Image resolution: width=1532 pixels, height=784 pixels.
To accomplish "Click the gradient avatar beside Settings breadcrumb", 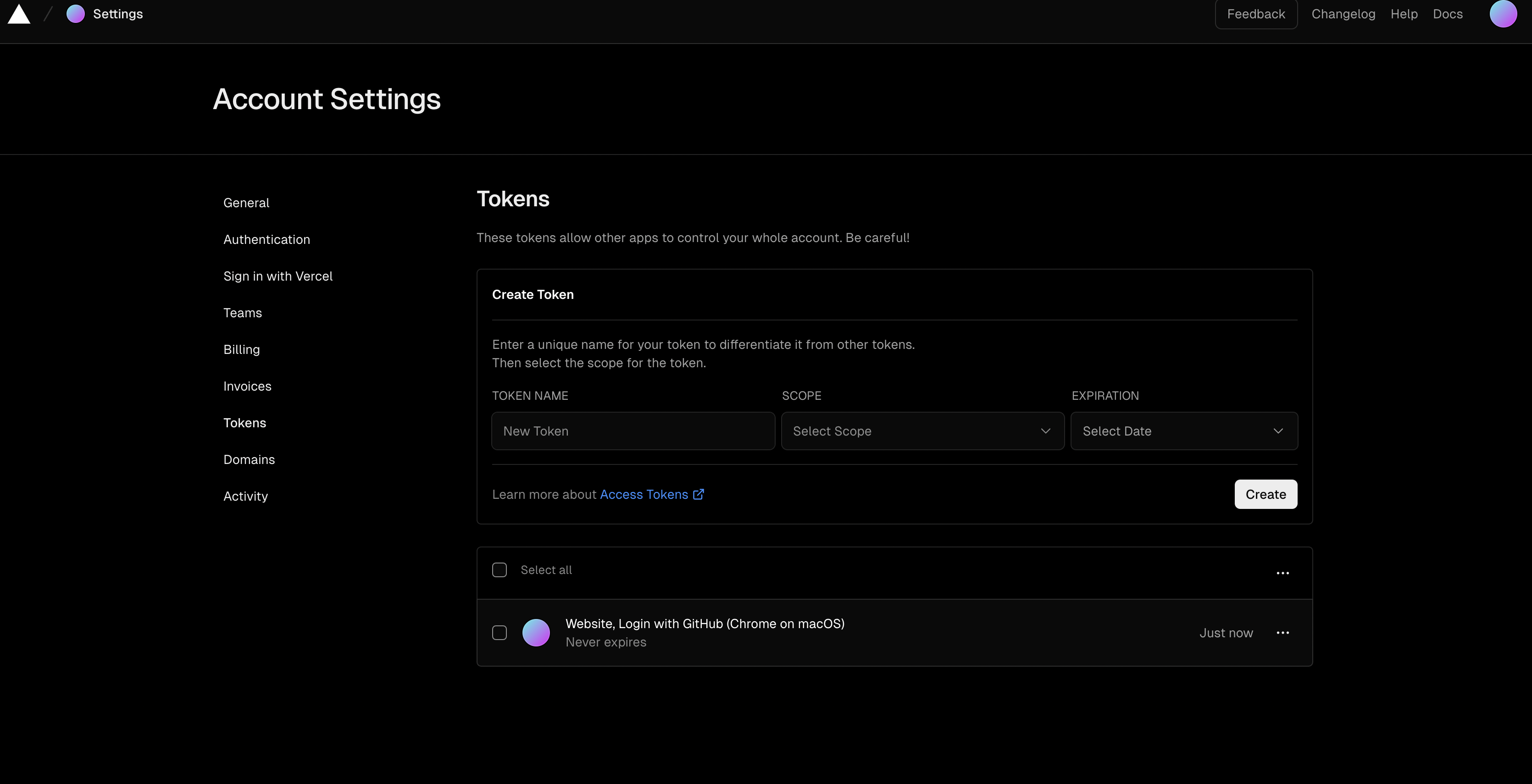I will pos(76,14).
